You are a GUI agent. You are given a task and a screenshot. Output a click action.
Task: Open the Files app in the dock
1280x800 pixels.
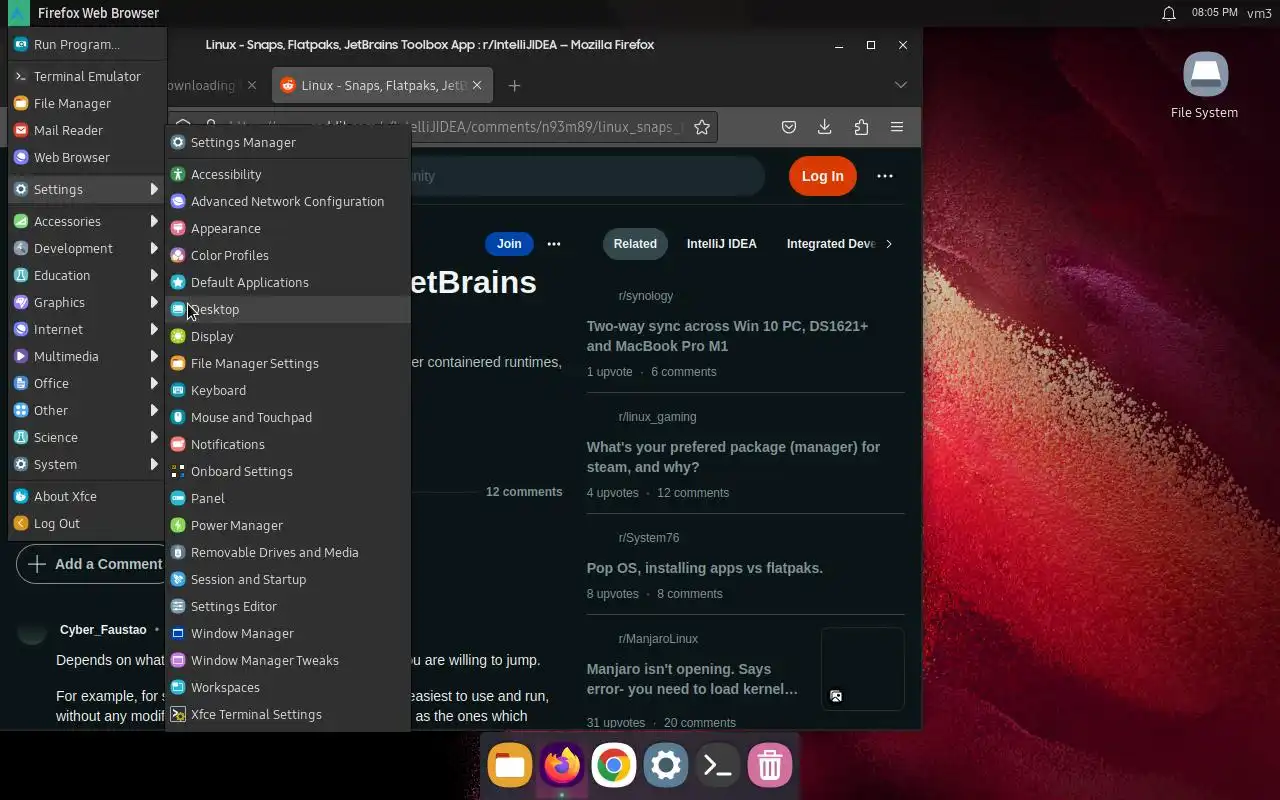click(x=510, y=766)
